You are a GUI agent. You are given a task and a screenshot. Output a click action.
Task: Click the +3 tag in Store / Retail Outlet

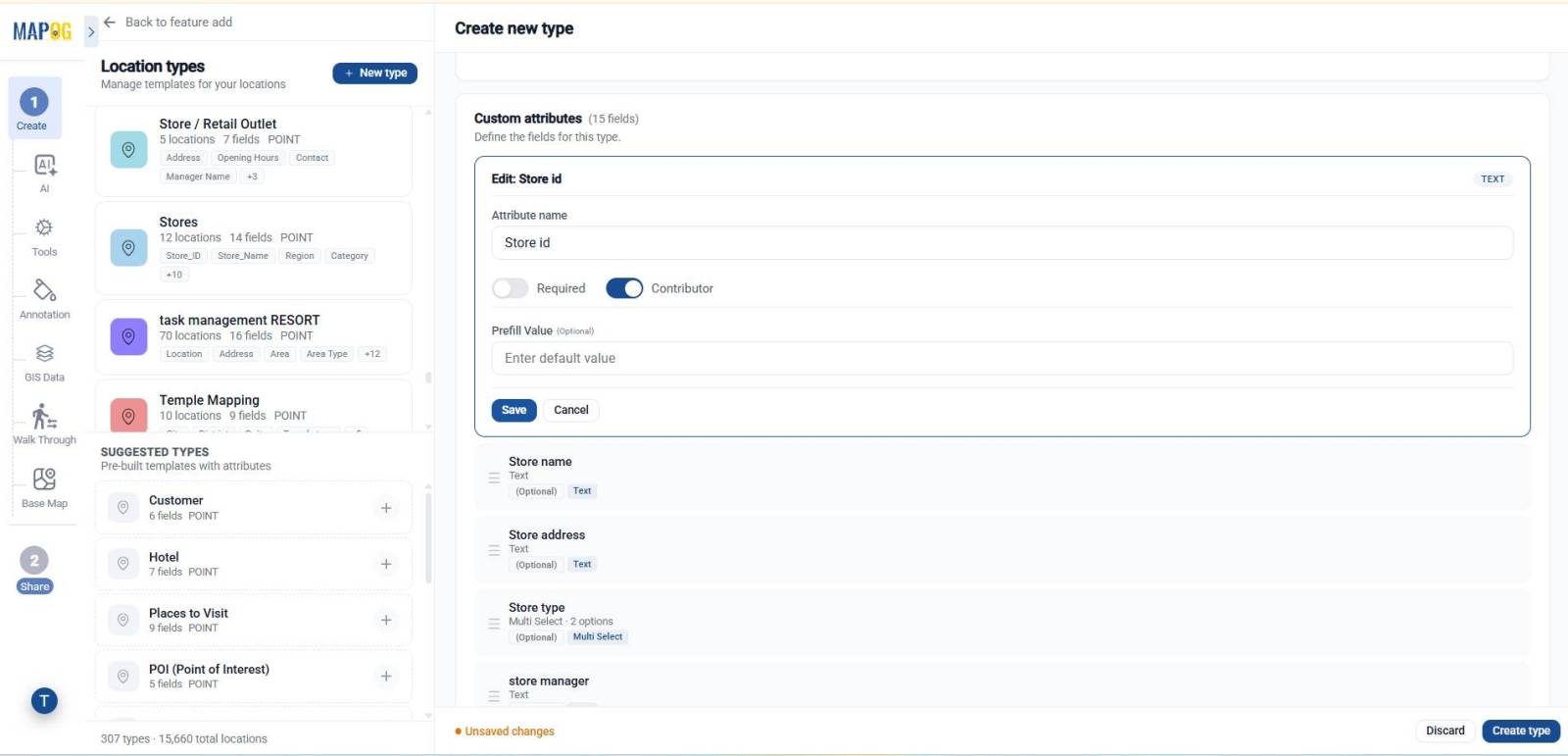coord(252,176)
